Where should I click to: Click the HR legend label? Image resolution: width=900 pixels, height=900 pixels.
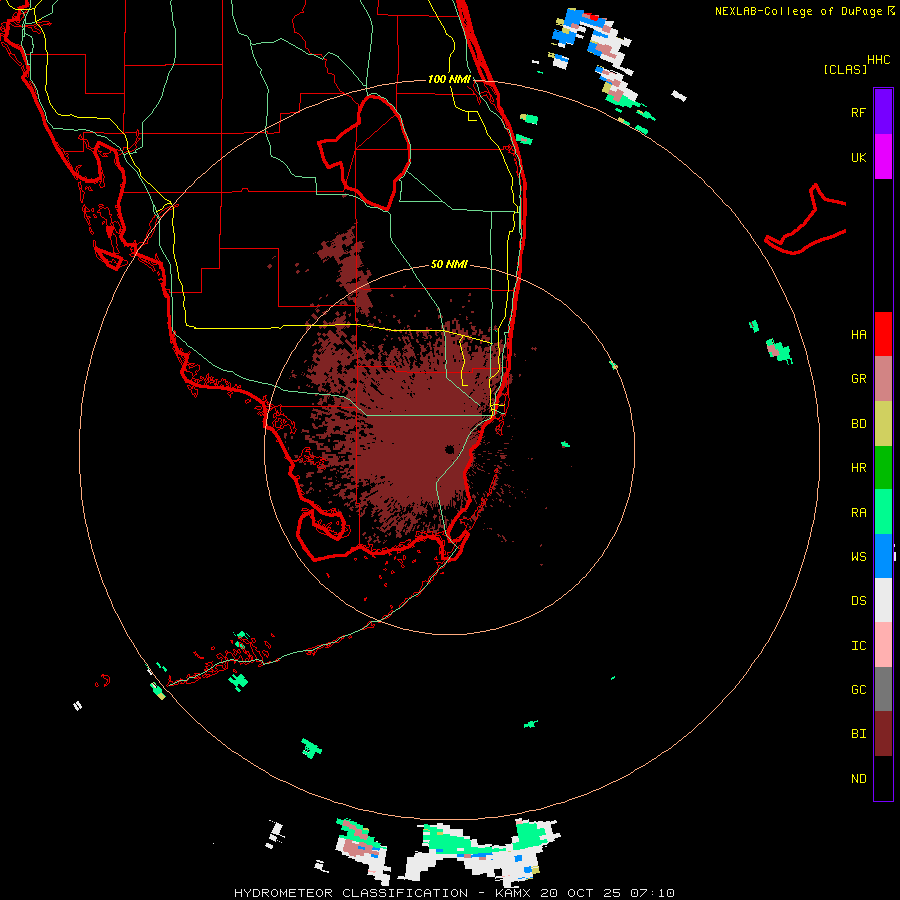pos(858,468)
